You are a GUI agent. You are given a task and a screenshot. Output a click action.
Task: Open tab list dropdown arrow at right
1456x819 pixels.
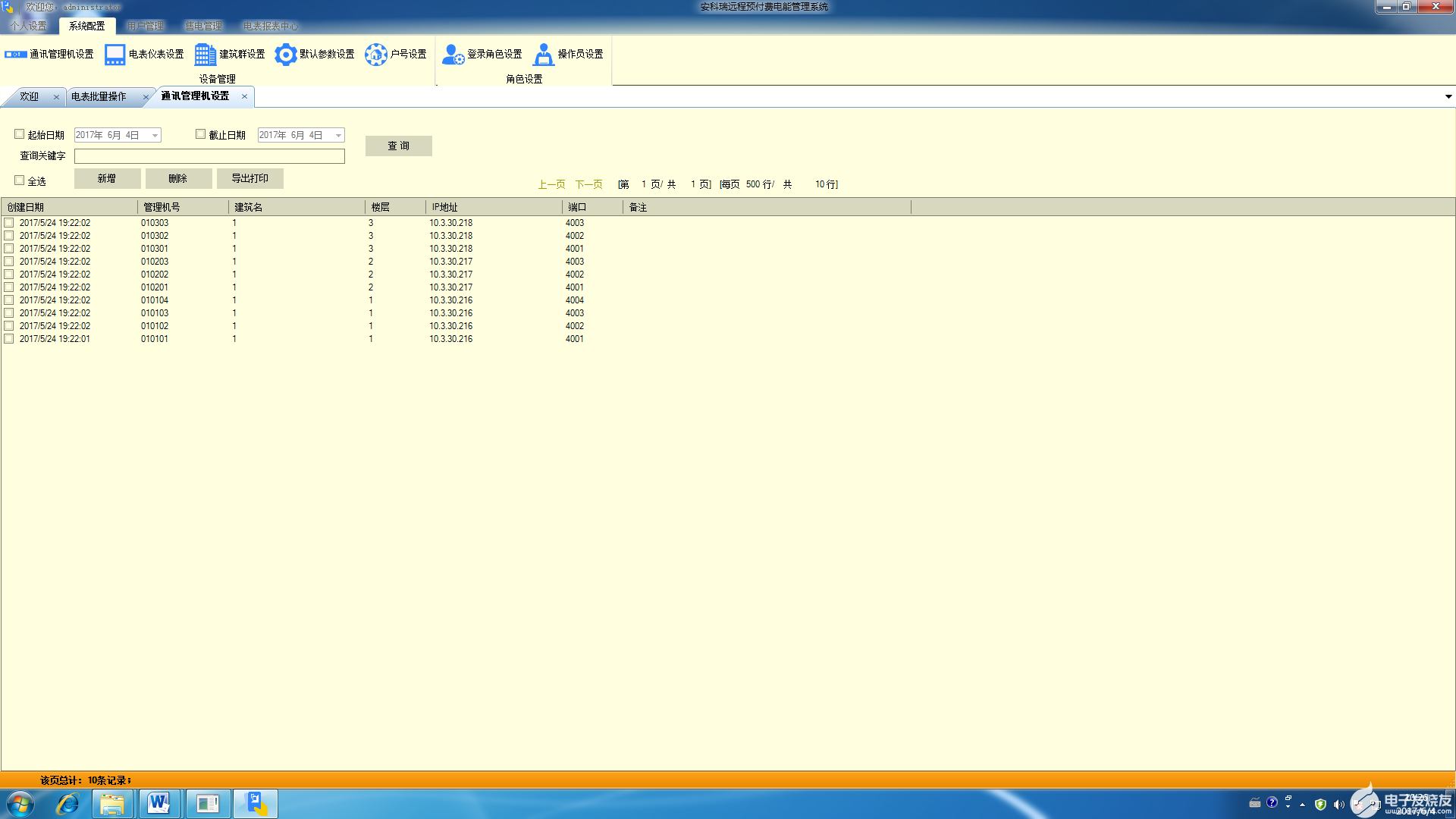click(1448, 97)
